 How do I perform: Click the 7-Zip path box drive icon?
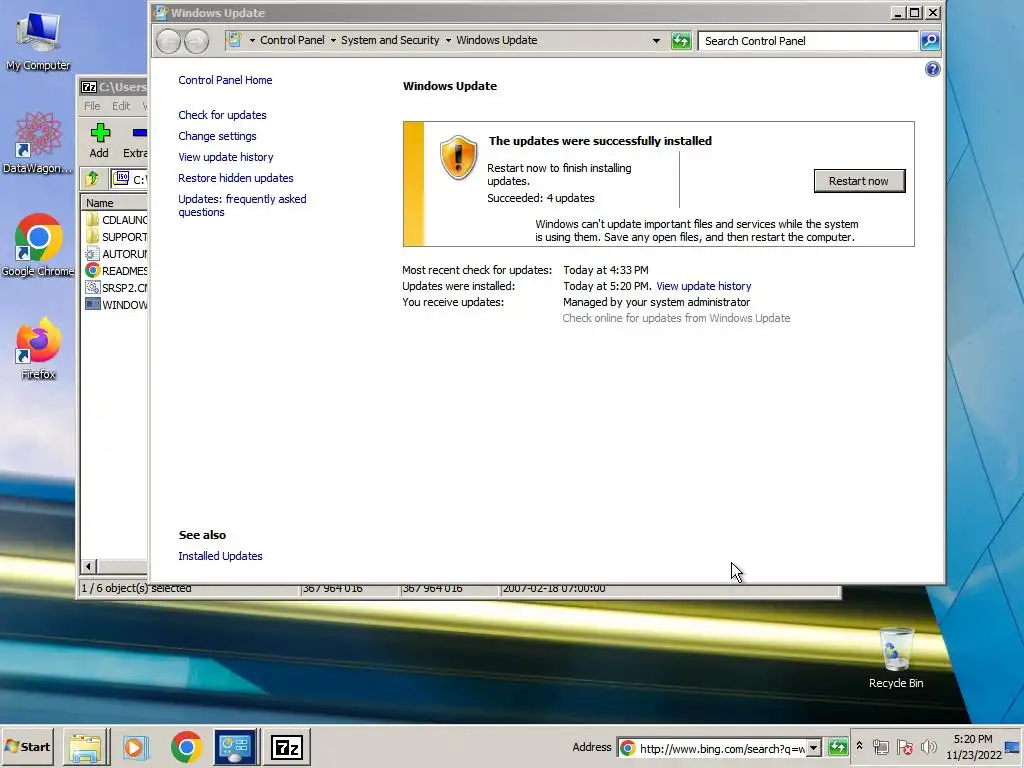pos(121,178)
